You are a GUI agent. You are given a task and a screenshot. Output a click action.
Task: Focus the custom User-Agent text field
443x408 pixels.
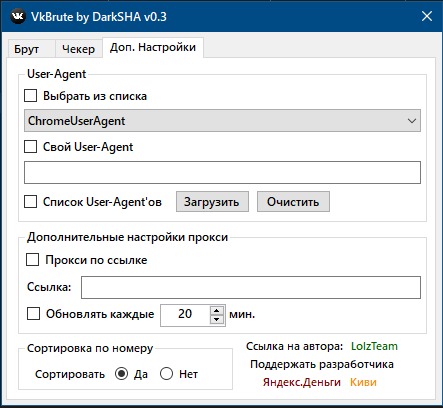click(x=222, y=173)
